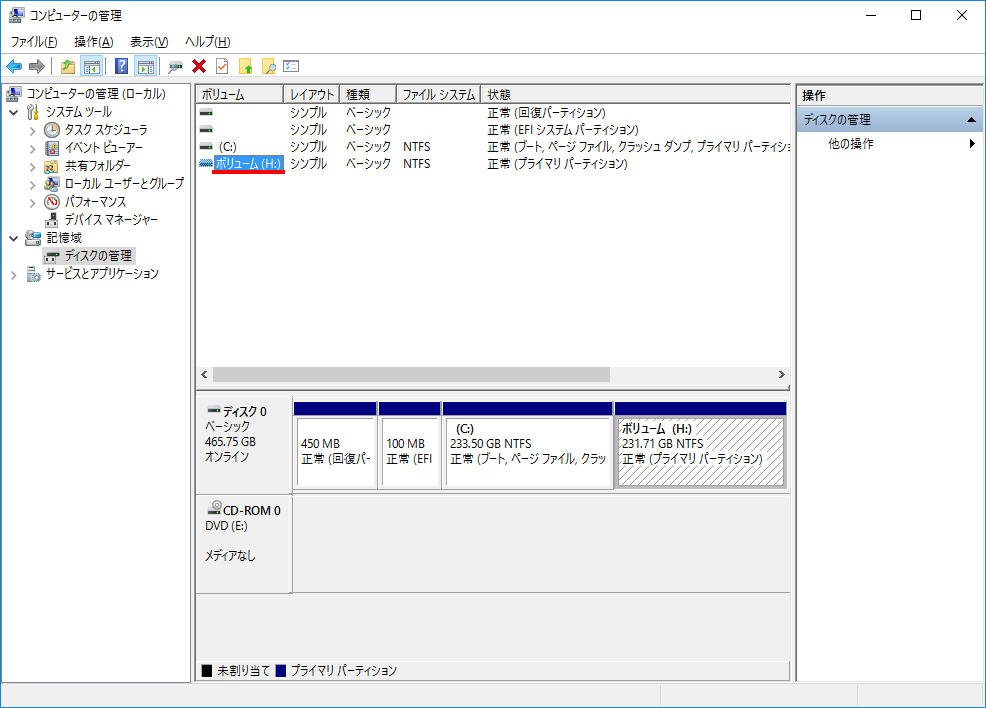The height and width of the screenshot is (708, 986).
Task: Collapse the システム ツール node
Action: tap(14, 112)
